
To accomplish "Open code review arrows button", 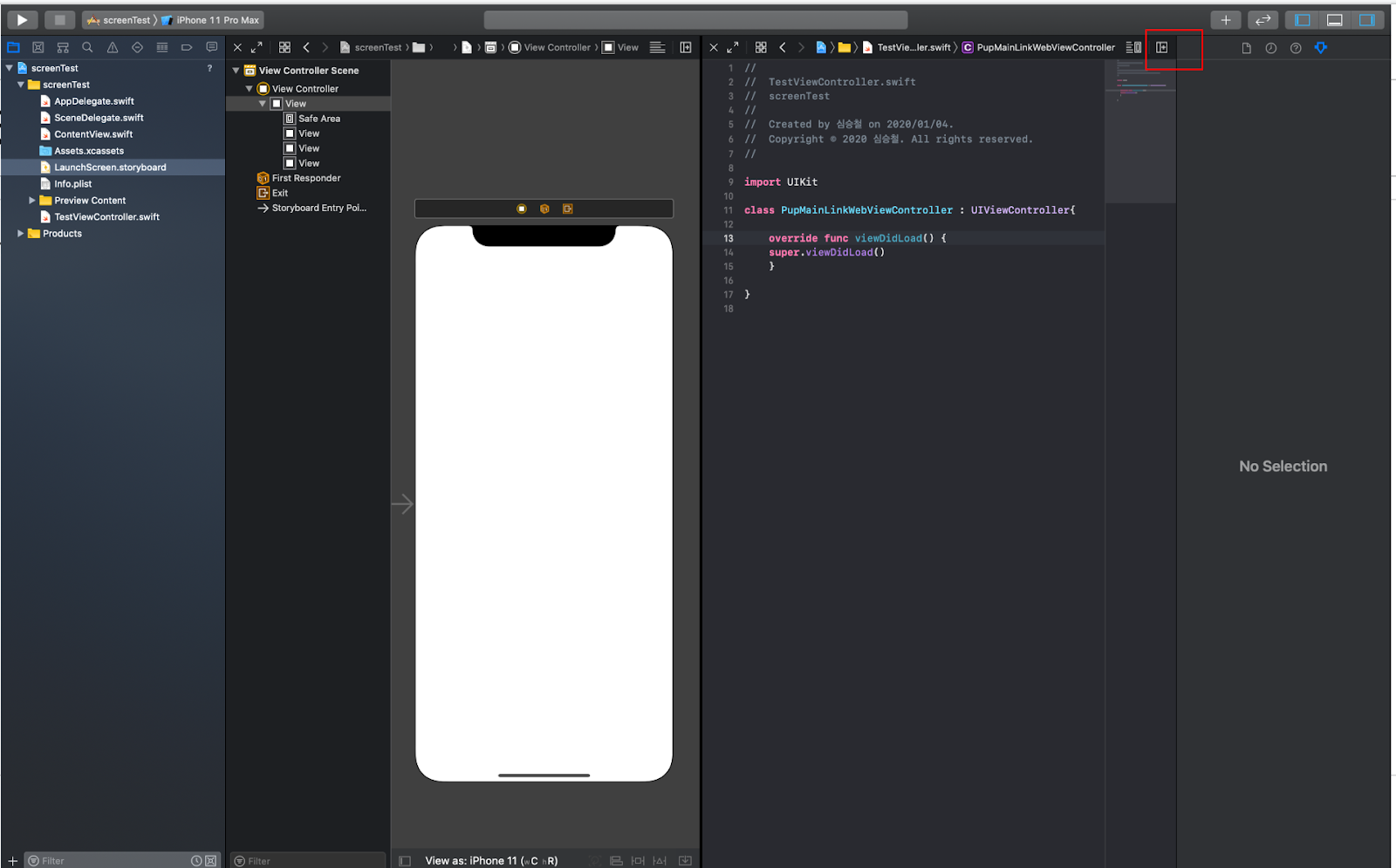I will pos(1263,19).
